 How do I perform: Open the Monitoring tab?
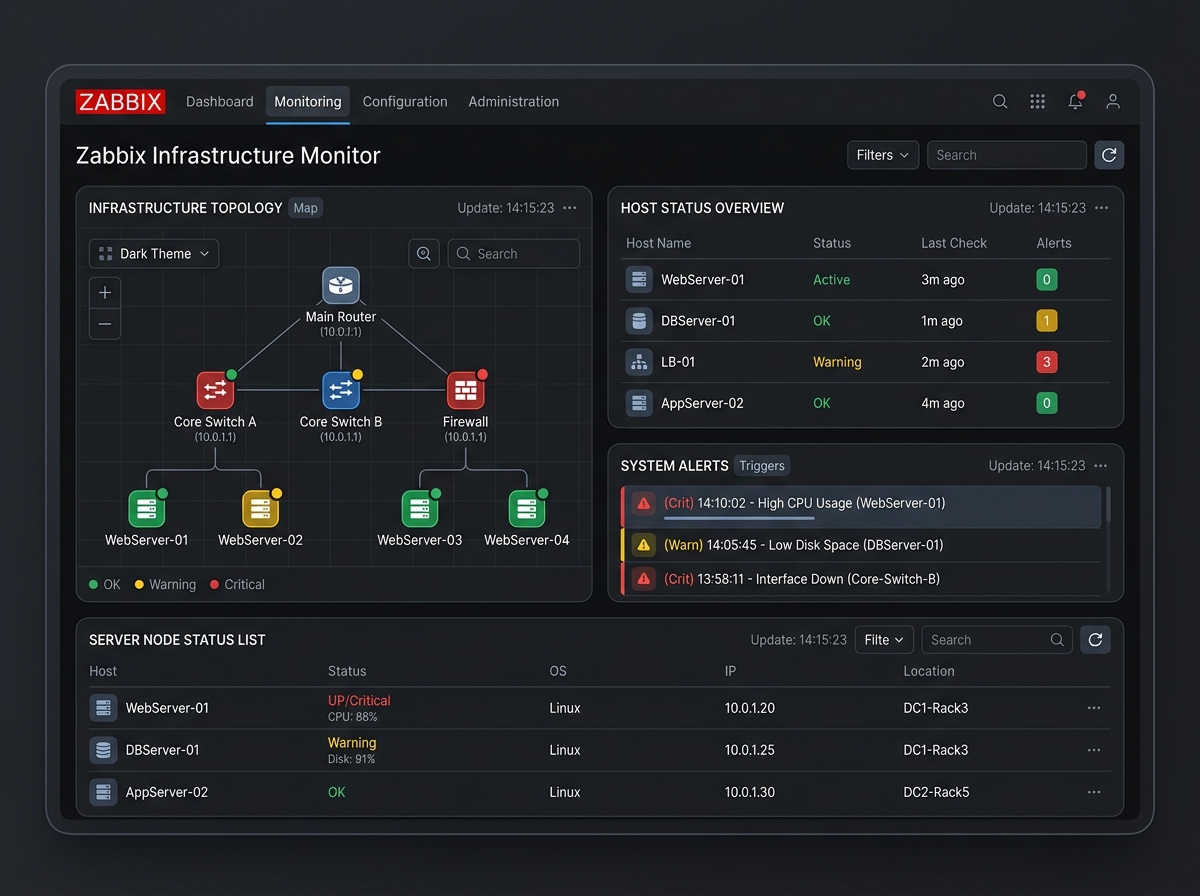(308, 102)
